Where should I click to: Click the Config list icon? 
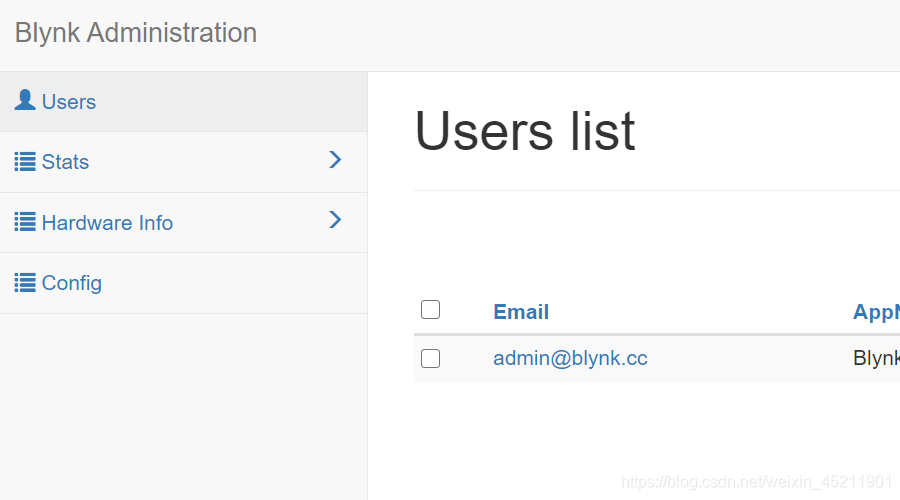coord(25,282)
